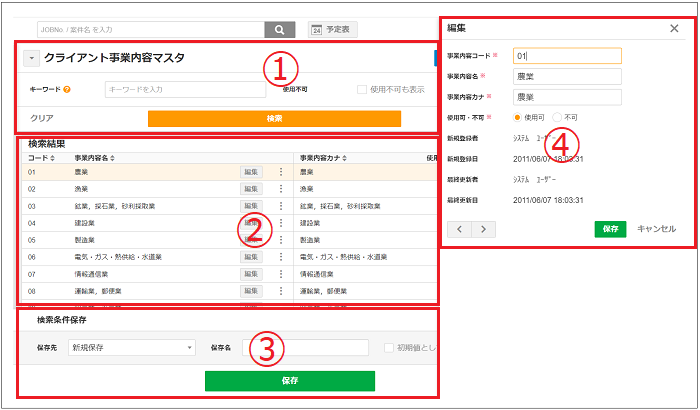700x410 pixels.
Task: Sort results by 事業内容カナ column header
Action: pyautogui.click(x=326, y=157)
